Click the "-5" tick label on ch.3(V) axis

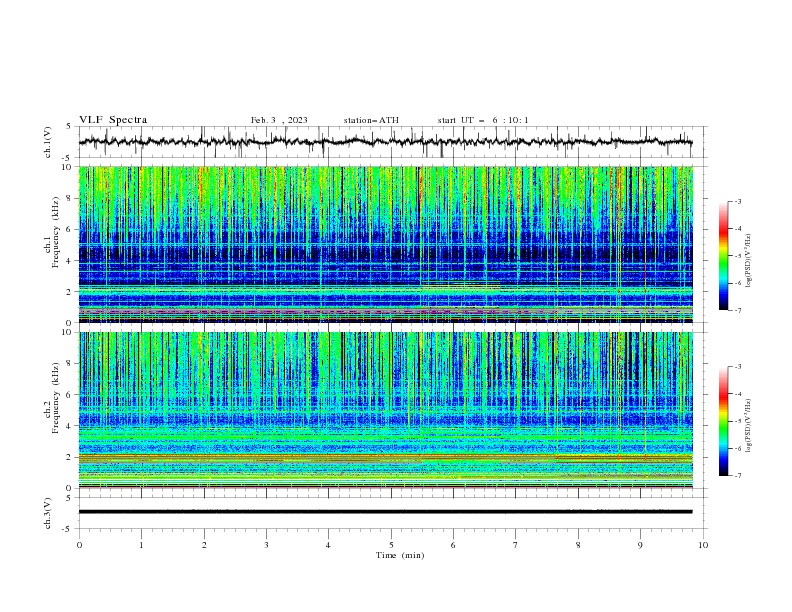[x=68, y=529]
